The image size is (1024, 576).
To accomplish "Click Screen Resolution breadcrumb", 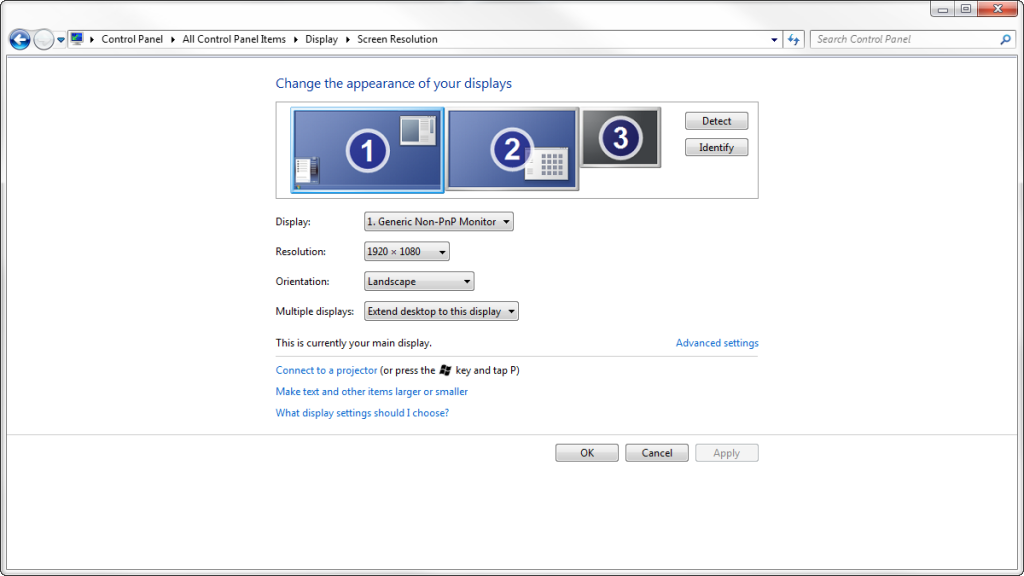I will tap(397, 39).
